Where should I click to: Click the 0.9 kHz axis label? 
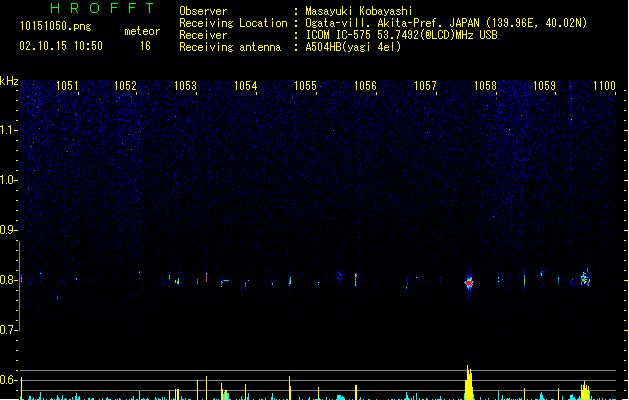(8, 230)
